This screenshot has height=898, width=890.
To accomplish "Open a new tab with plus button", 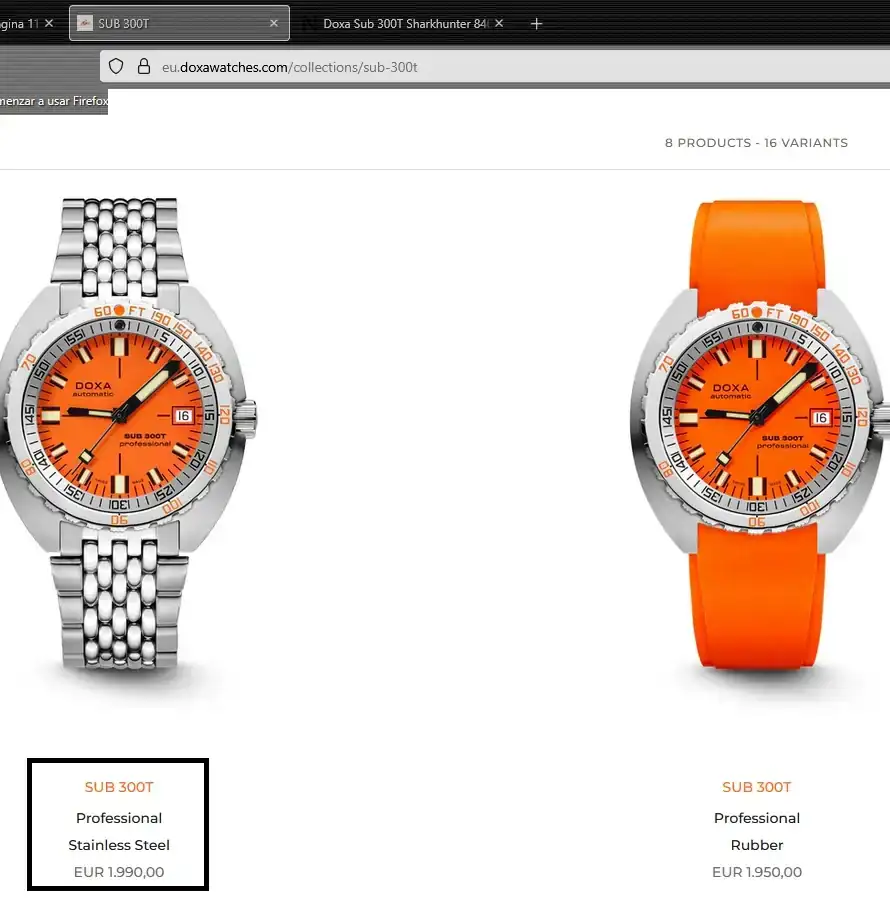I will click(x=536, y=23).
